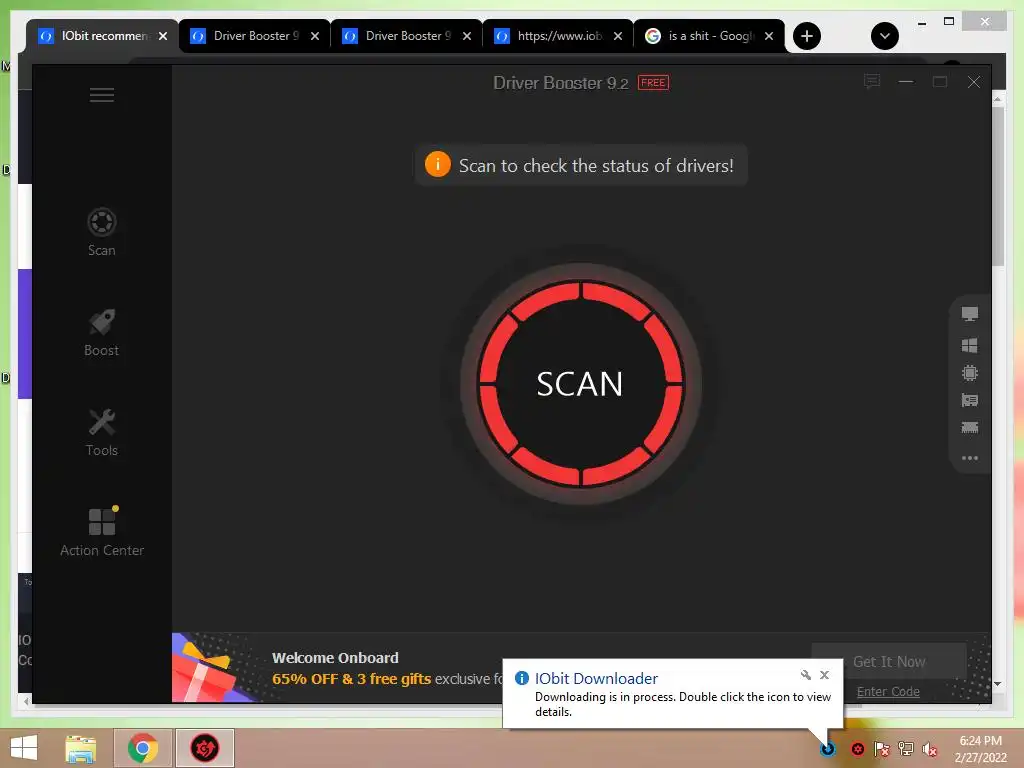Open File Explorer from the taskbar
The width and height of the screenshot is (1024, 768).
tap(81, 748)
